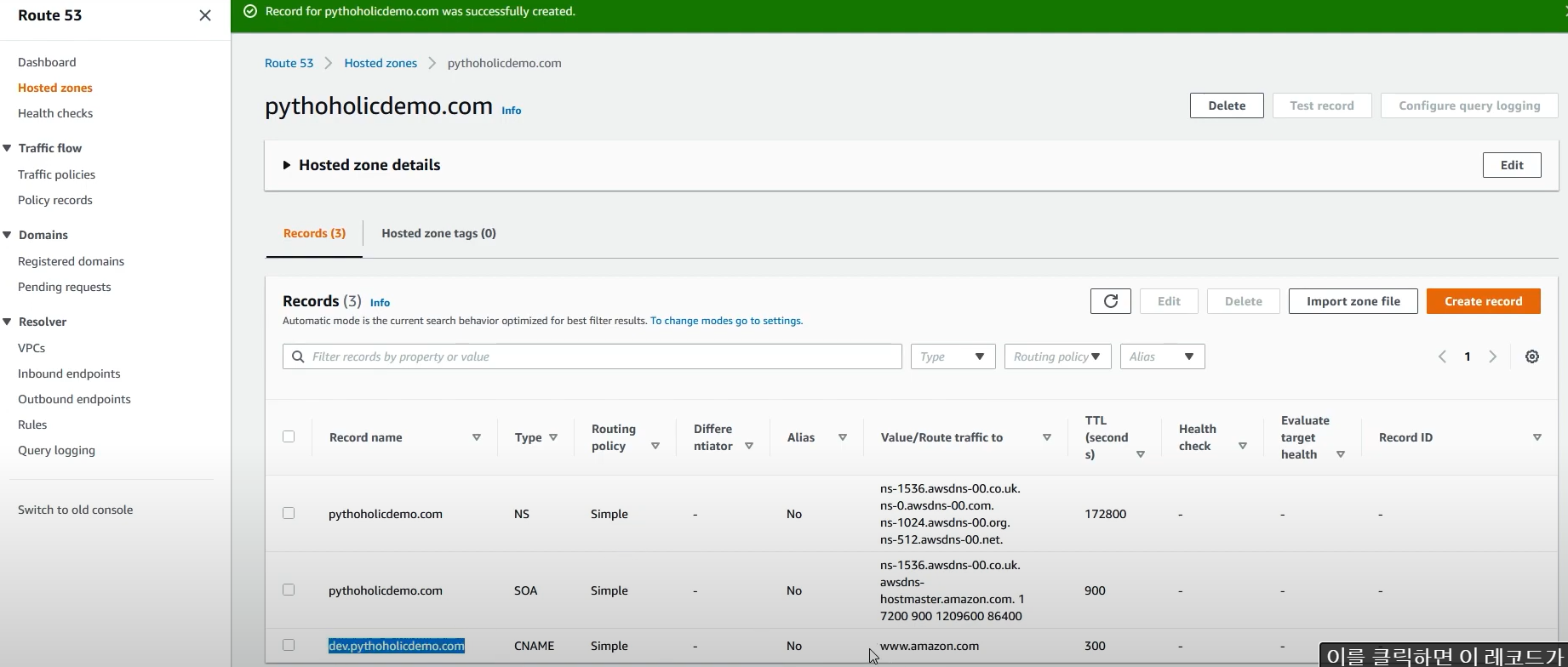
Task: Click the success checkmark icon in banner
Action: (250, 11)
